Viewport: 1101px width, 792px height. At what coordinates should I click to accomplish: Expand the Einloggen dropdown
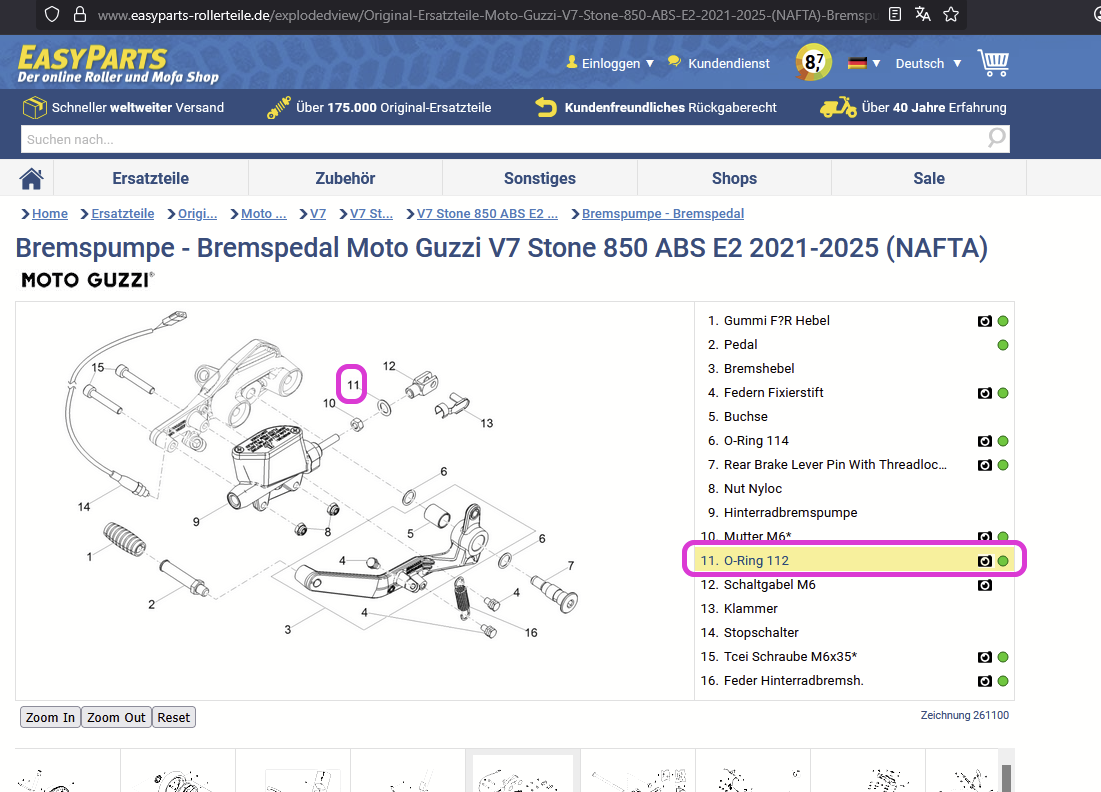tap(610, 63)
